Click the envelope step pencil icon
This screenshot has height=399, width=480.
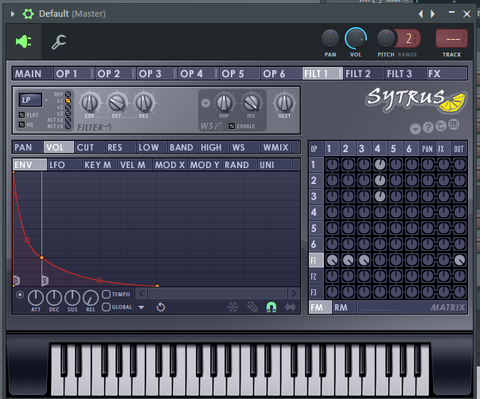click(252, 307)
